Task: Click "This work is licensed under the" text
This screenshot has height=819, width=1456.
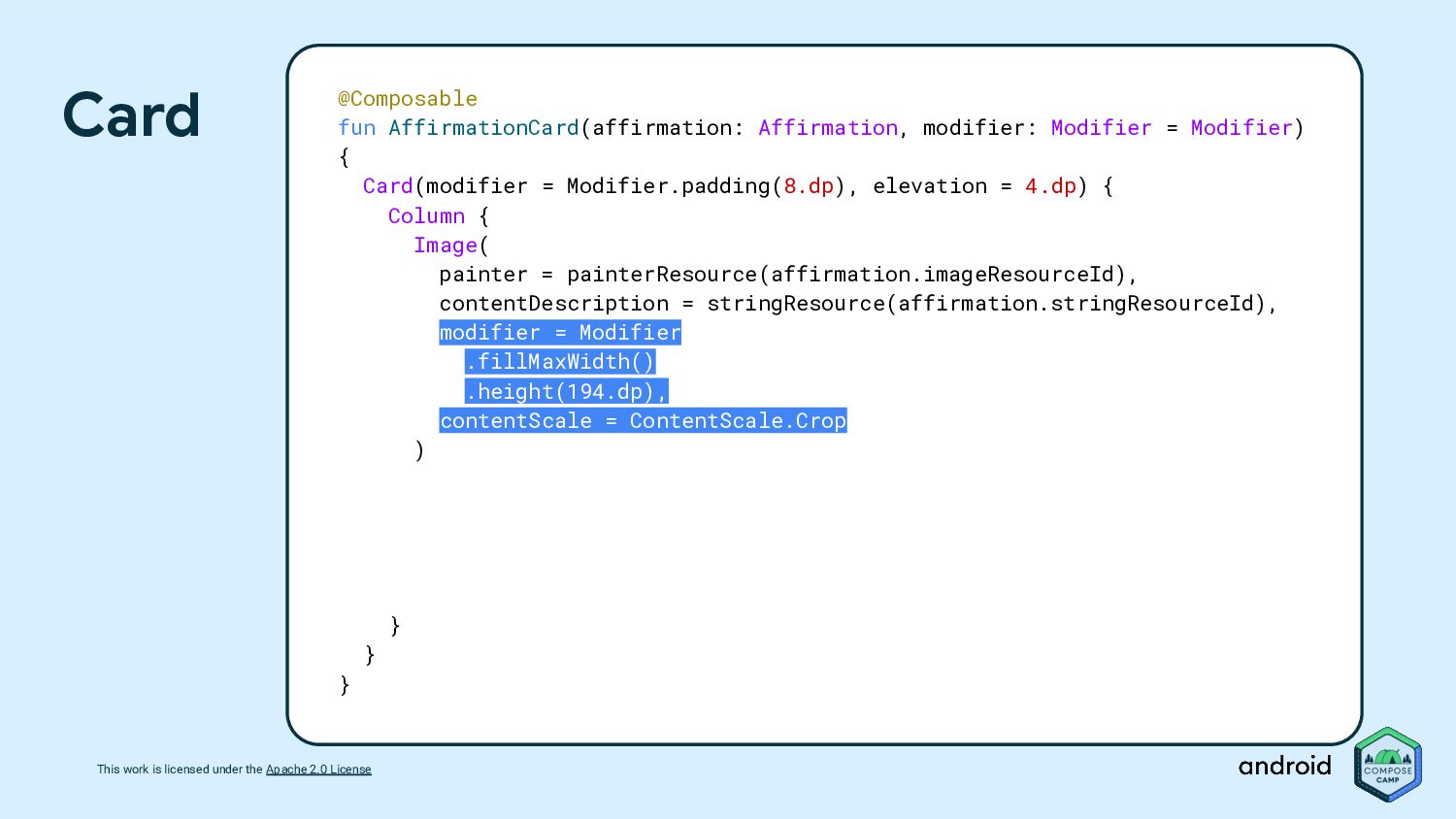Action: pyautogui.click(x=180, y=770)
